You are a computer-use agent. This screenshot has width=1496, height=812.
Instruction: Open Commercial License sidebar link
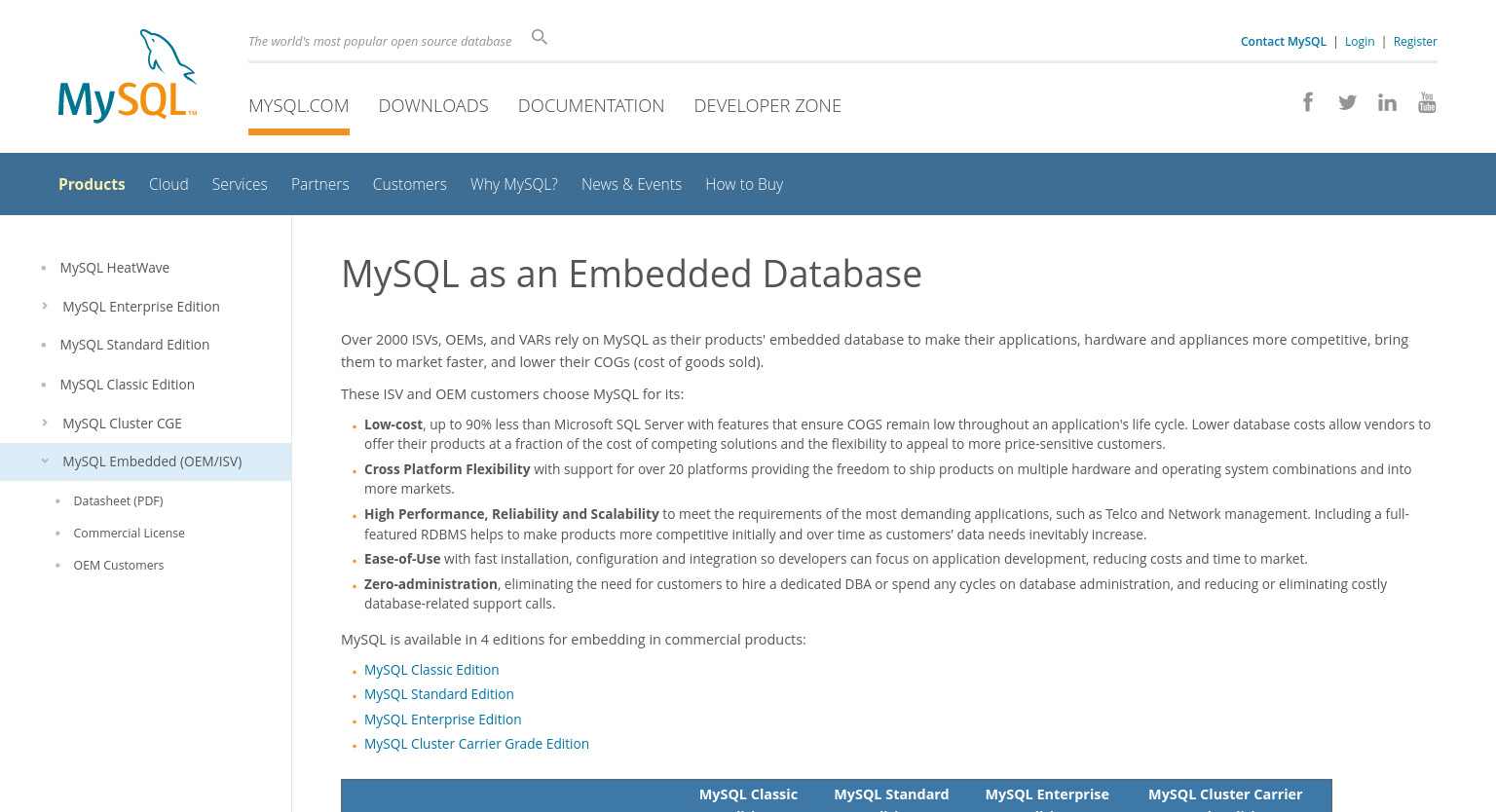tap(130, 533)
